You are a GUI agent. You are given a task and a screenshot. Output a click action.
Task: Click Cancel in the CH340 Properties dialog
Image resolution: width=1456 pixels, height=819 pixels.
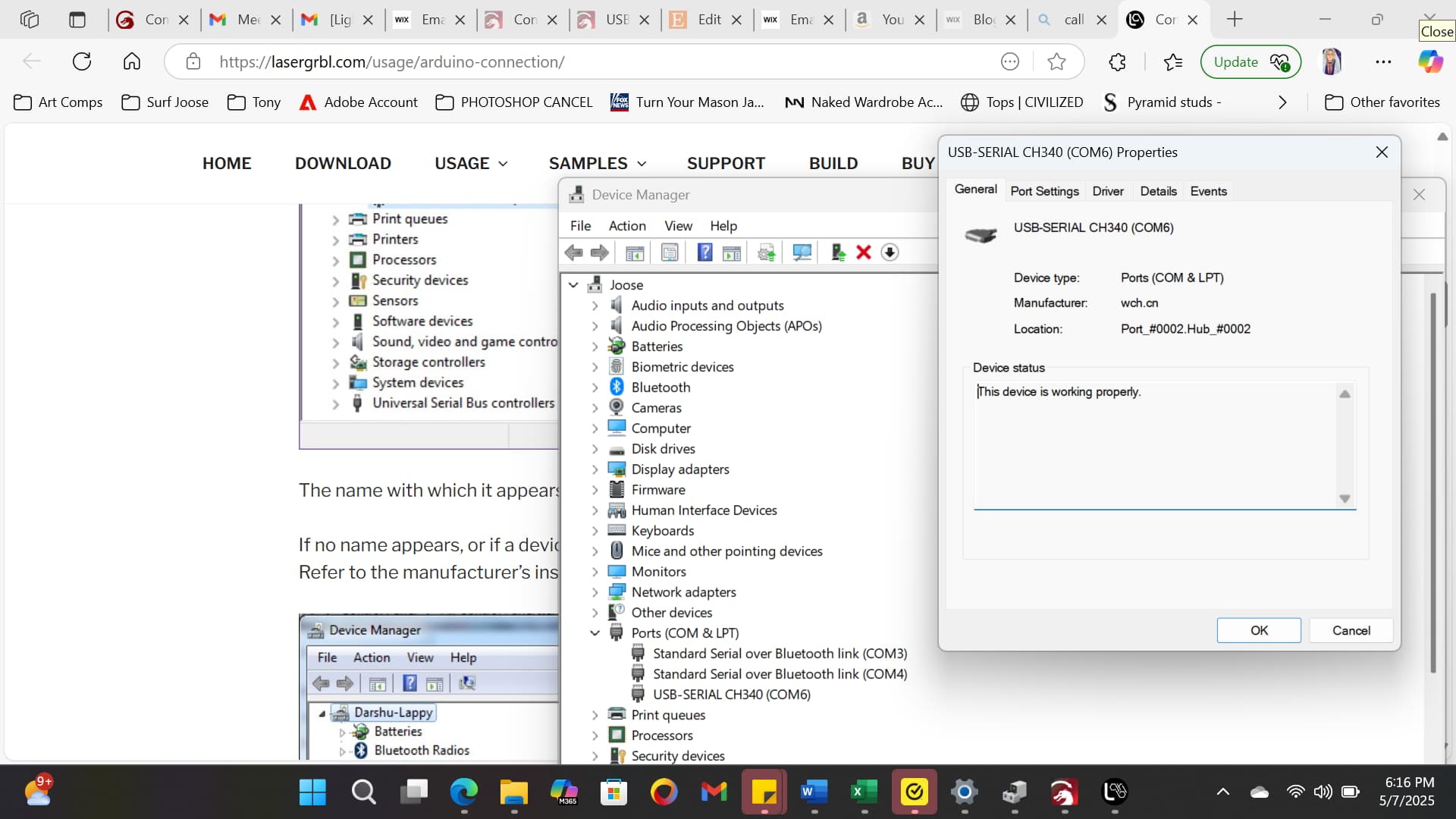tap(1351, 630)
